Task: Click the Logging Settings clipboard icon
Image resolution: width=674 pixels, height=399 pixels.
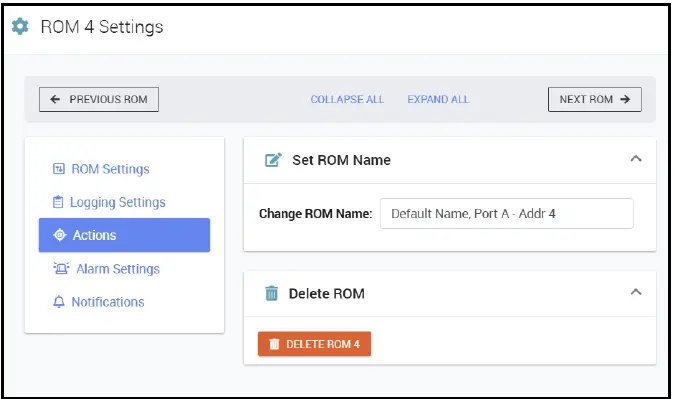Action: (x=58, y=202)
